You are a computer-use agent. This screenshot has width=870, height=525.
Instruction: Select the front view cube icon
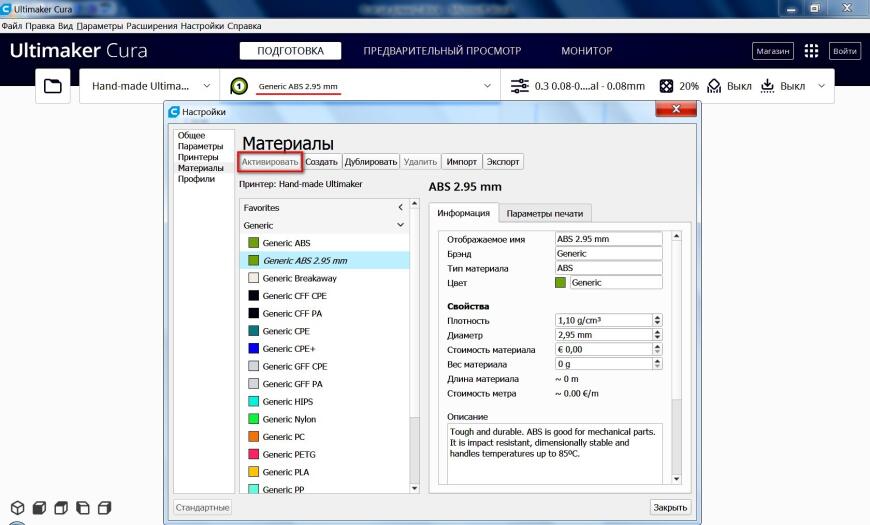[39, 507]
